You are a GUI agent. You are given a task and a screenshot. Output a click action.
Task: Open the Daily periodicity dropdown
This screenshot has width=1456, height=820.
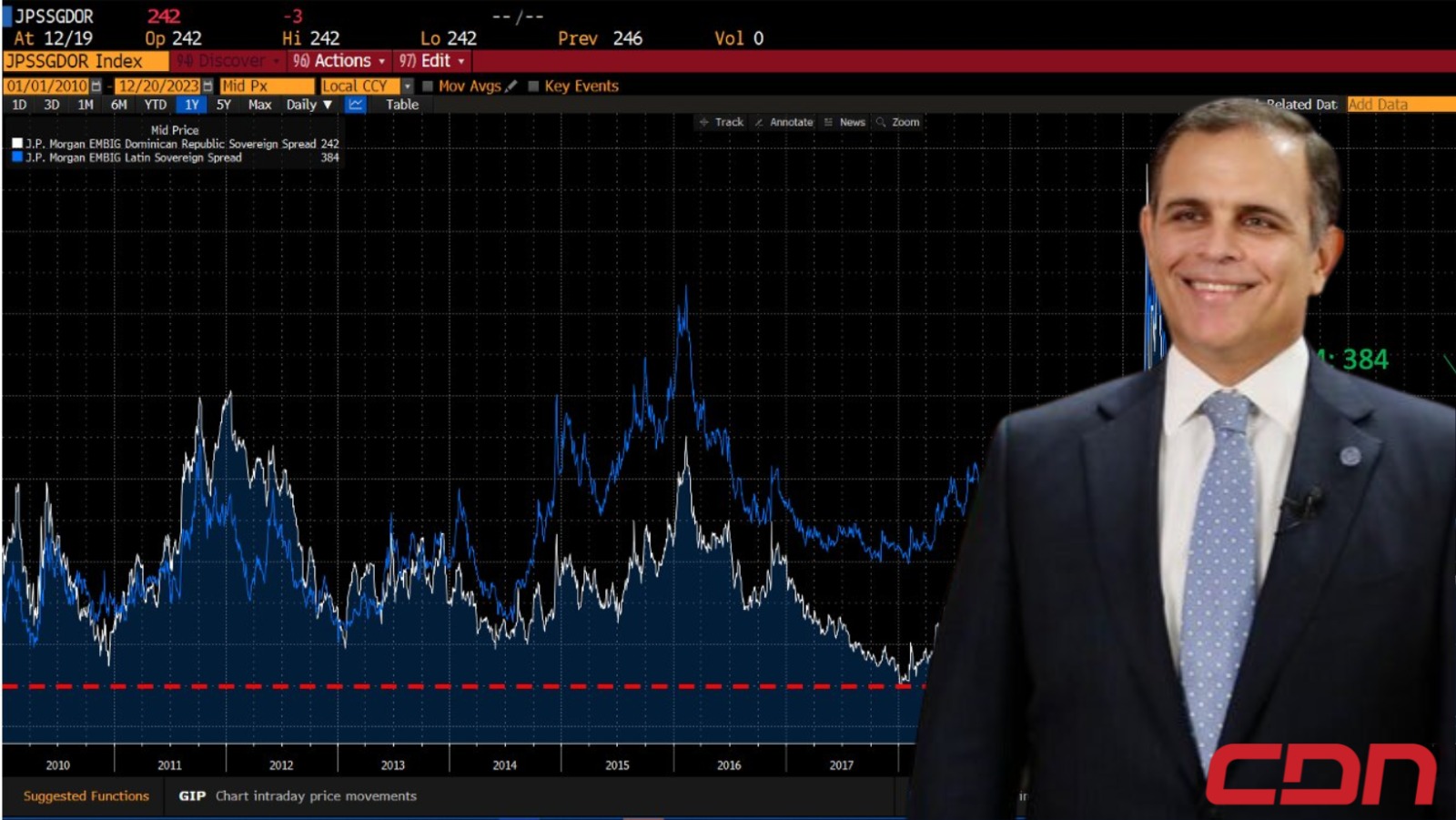pos(309,105)
